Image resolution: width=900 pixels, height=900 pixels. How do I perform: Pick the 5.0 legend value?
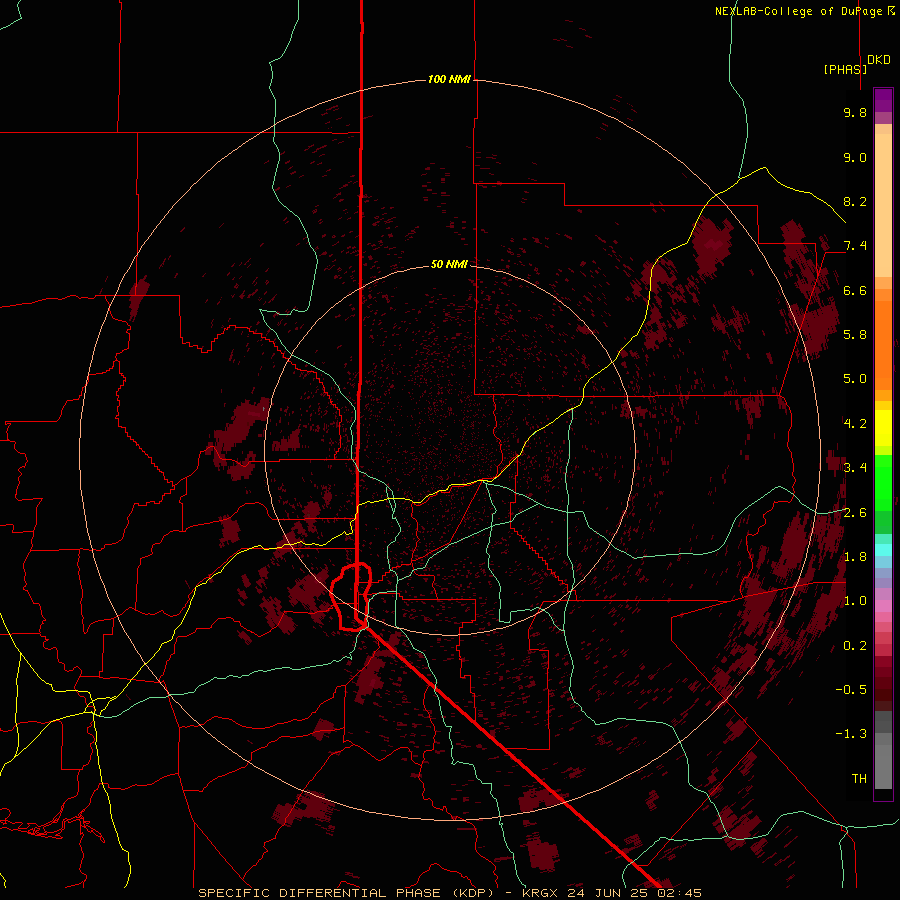coord(855,379)
